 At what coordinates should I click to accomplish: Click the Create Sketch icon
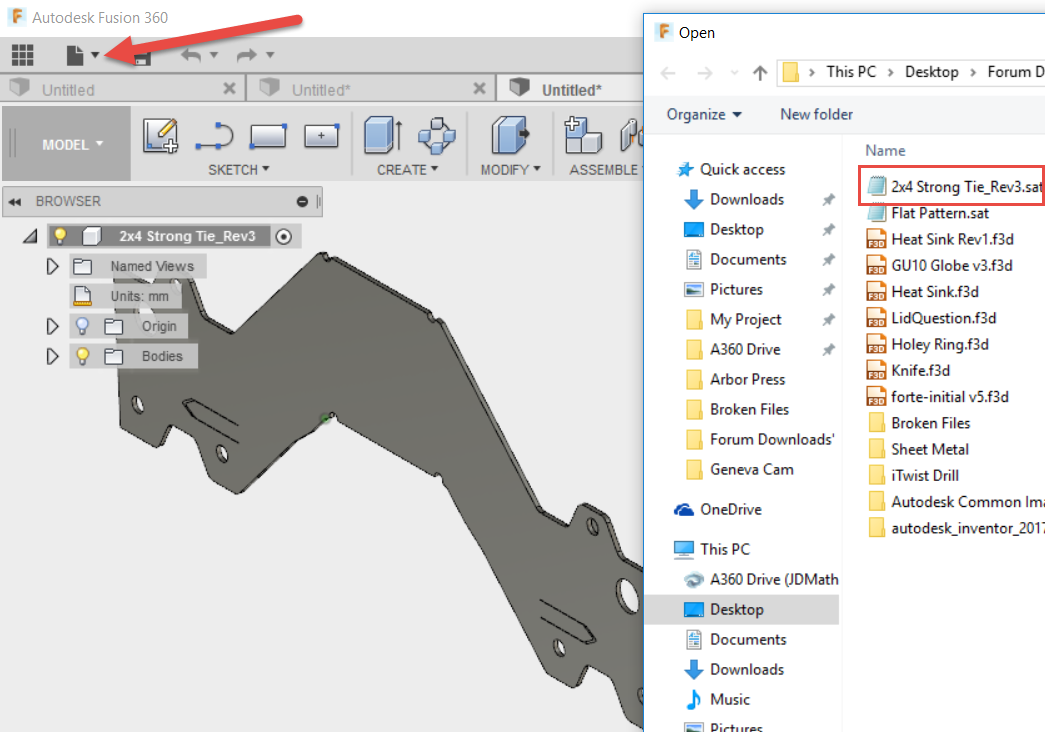161,135
